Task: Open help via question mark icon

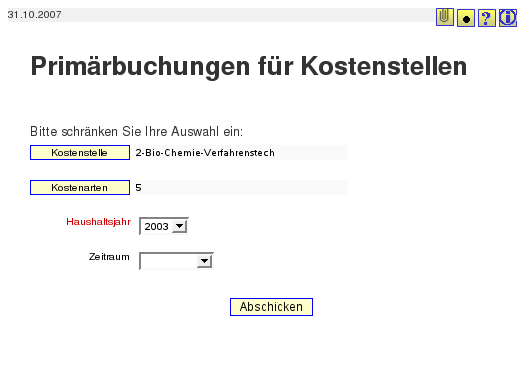Action: click(x=487, y=18)
